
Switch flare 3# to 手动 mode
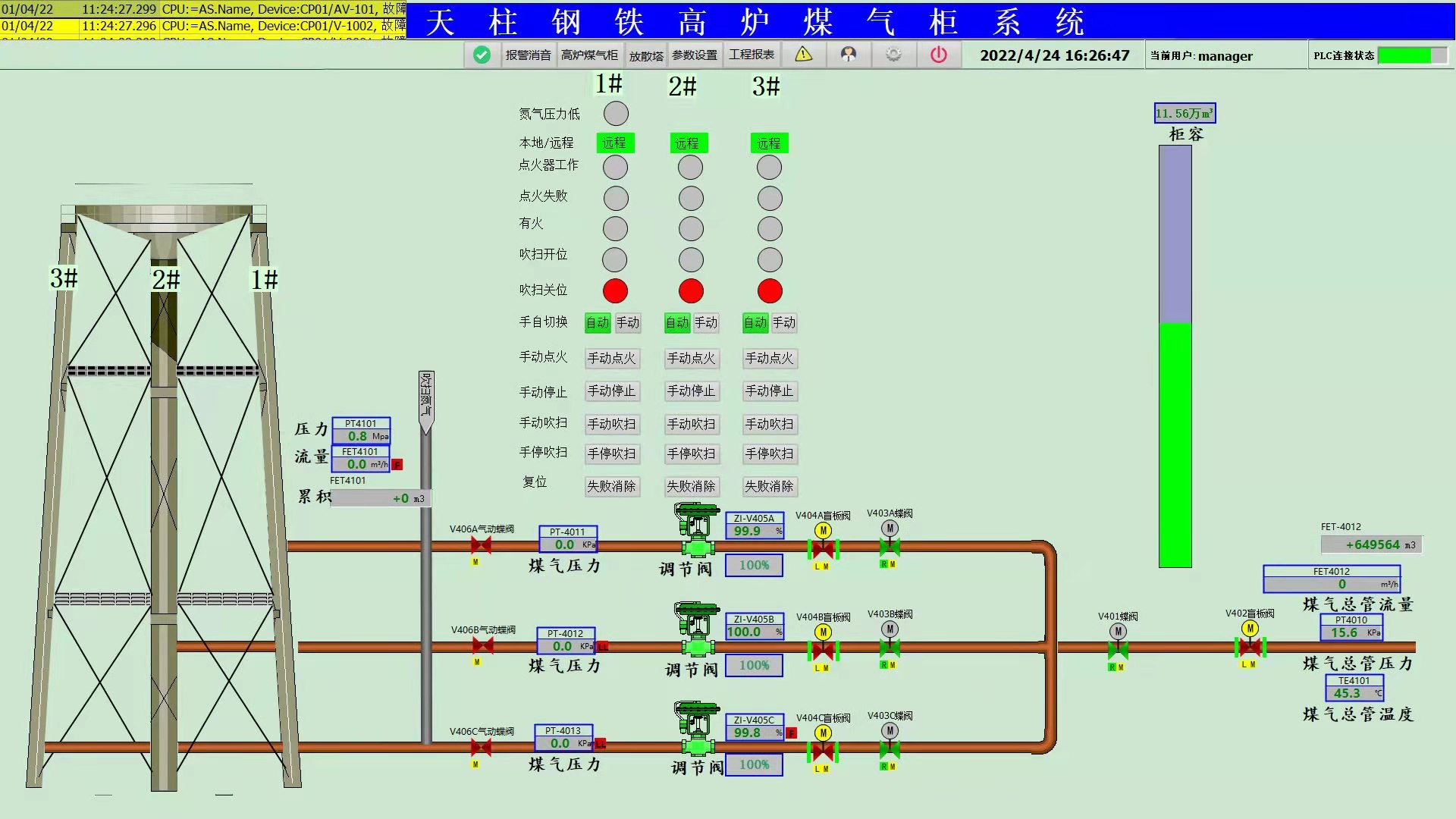[x=784, y=323]
